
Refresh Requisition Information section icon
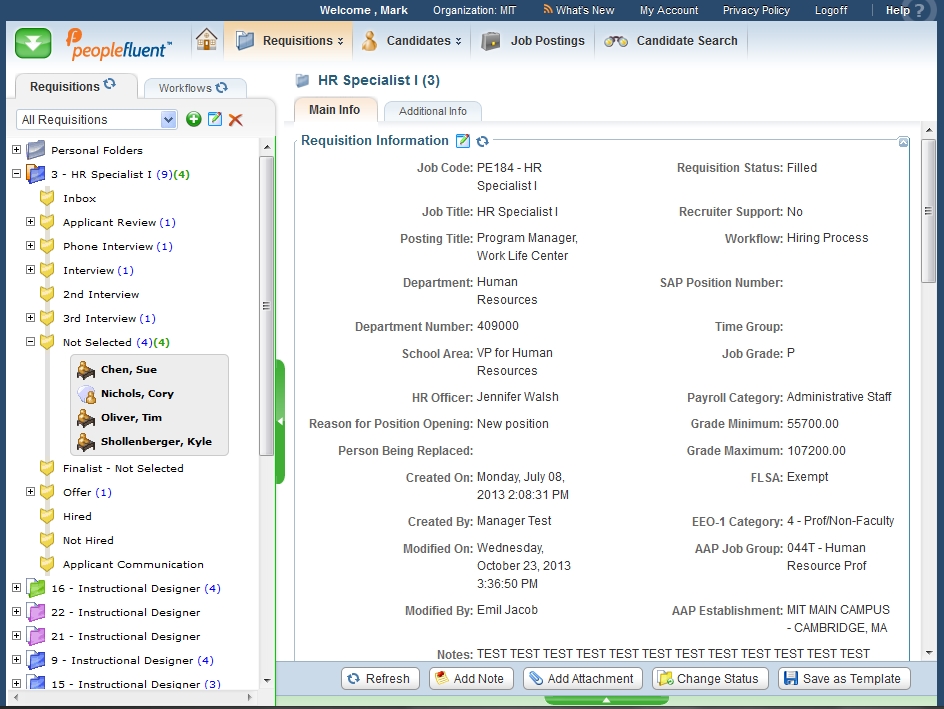483,141
